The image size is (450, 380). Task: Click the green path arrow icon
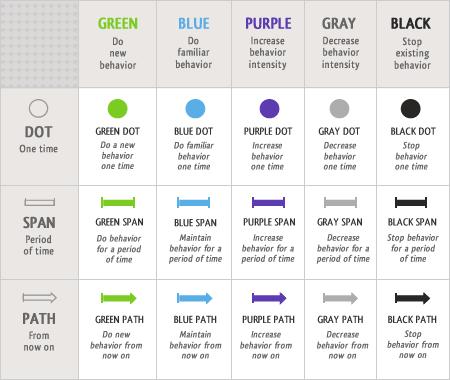pyautogui.click(x=119, y=298)
